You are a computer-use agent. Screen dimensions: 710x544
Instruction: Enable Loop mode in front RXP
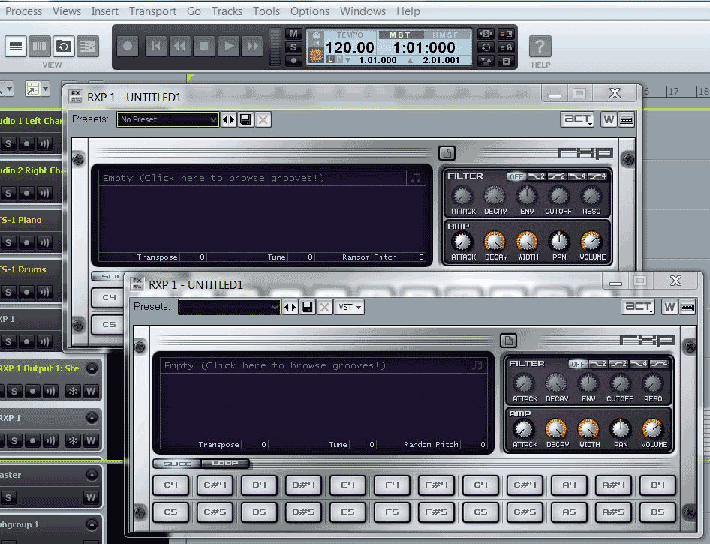(225, 463)
